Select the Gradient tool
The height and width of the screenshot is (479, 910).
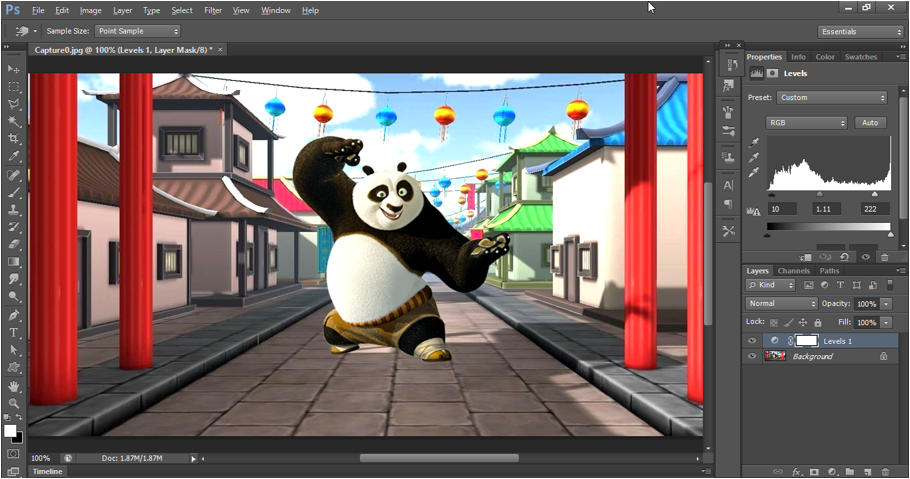click(x=13, y=262)
